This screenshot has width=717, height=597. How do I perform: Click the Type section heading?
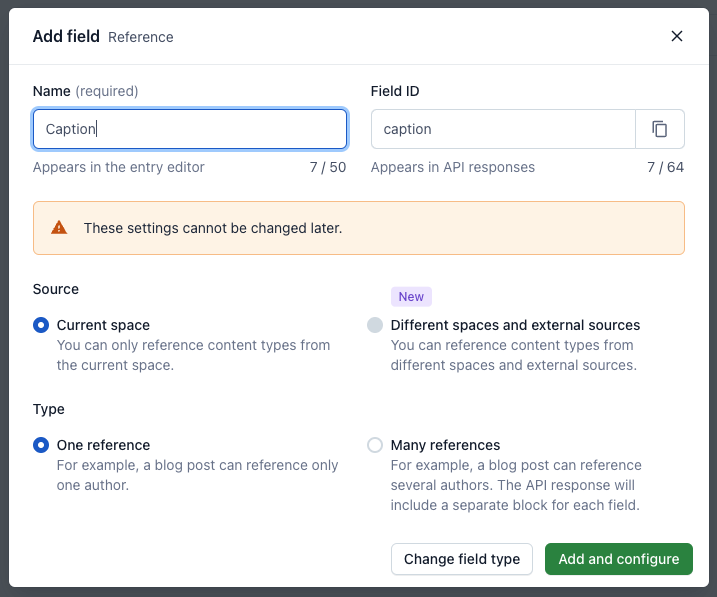(48, 409)
